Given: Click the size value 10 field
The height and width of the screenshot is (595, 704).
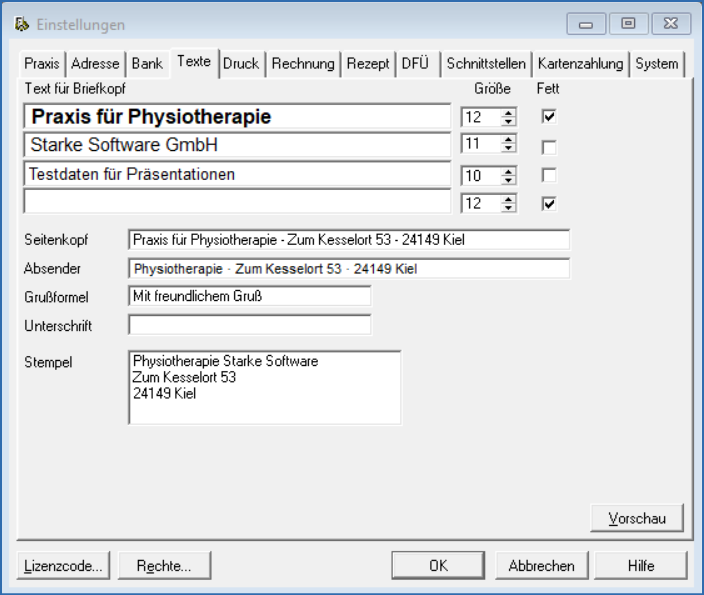Looking at the screenshot, I should tap(480, 176).
